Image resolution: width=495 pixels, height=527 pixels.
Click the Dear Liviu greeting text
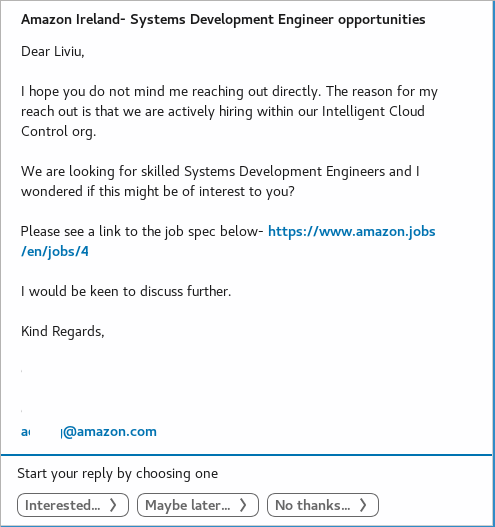point(52,51)
